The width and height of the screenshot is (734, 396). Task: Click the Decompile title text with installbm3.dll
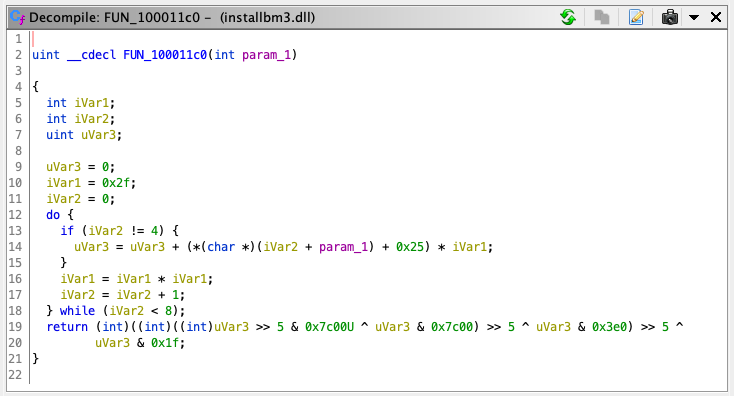point(172,18)
